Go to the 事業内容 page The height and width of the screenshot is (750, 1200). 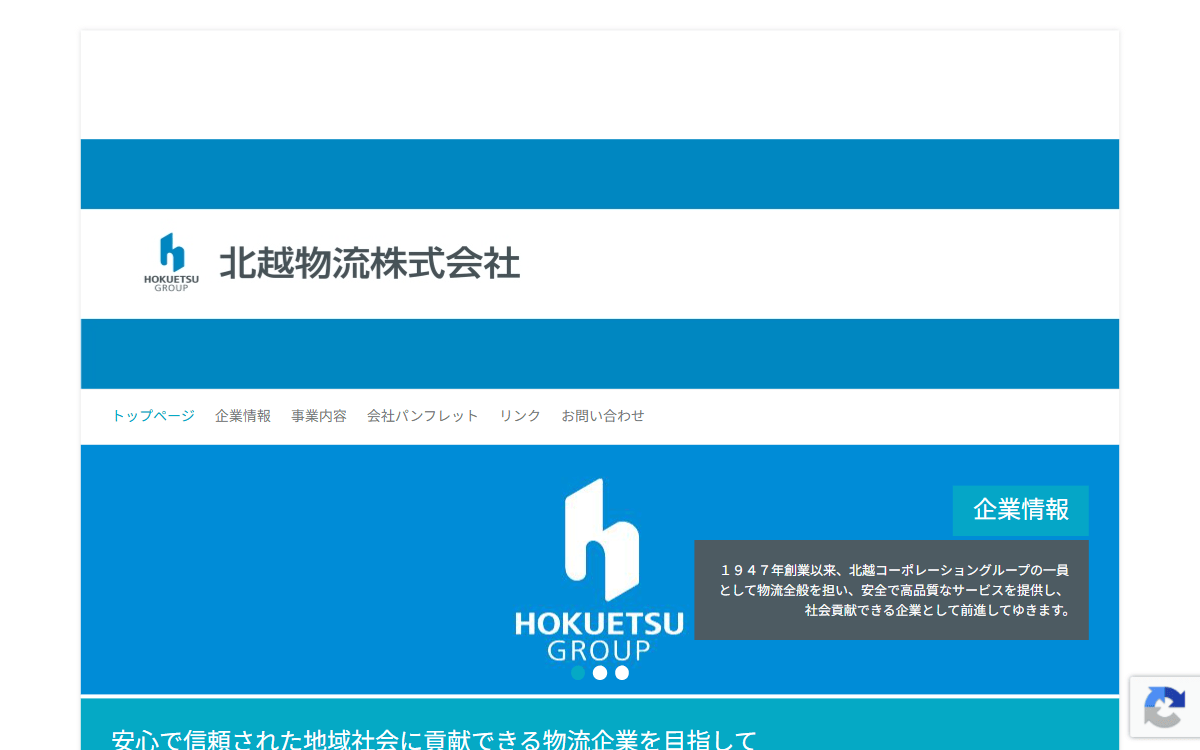point(319,416)
